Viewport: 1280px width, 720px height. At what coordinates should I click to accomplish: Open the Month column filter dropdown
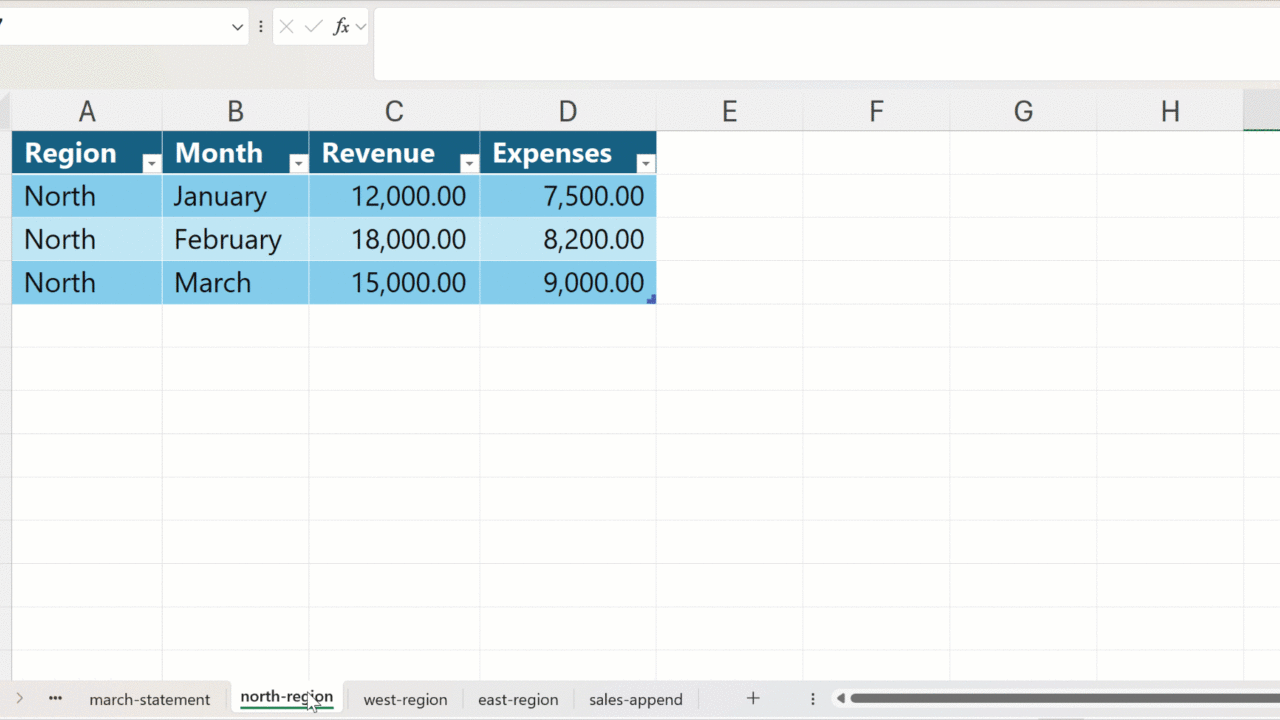click(x=298, y=164)
